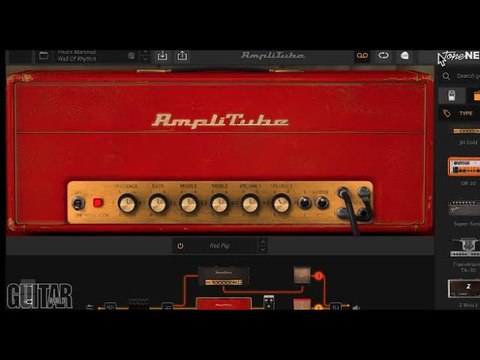Click the stomp pedal in signal chain
Screen dimensions: 480x360
pos(269,302)
